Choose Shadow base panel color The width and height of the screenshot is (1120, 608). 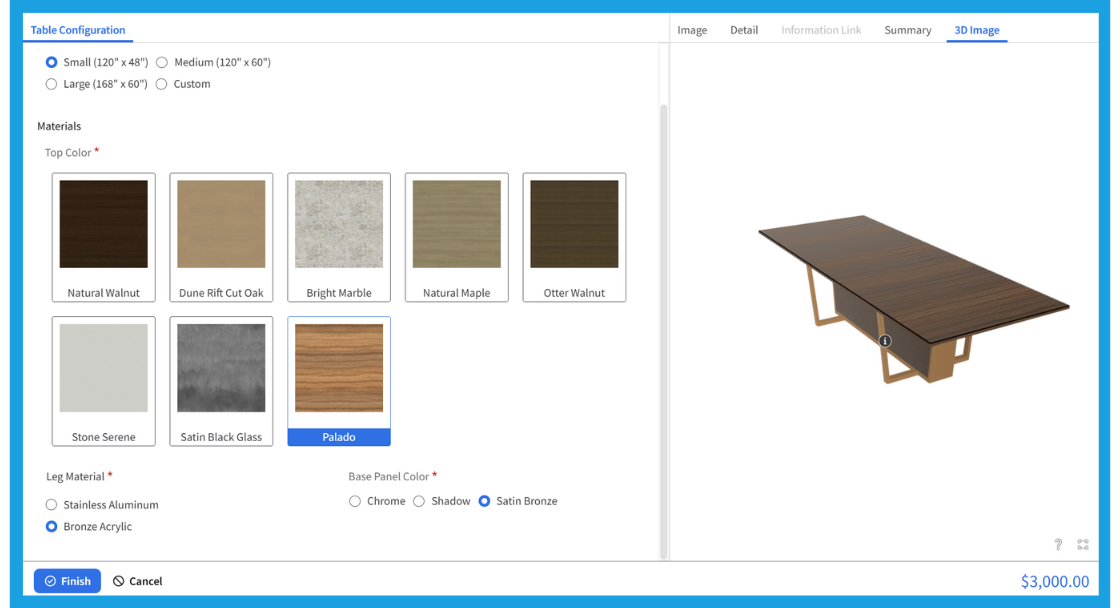click(x=419, y=501)
